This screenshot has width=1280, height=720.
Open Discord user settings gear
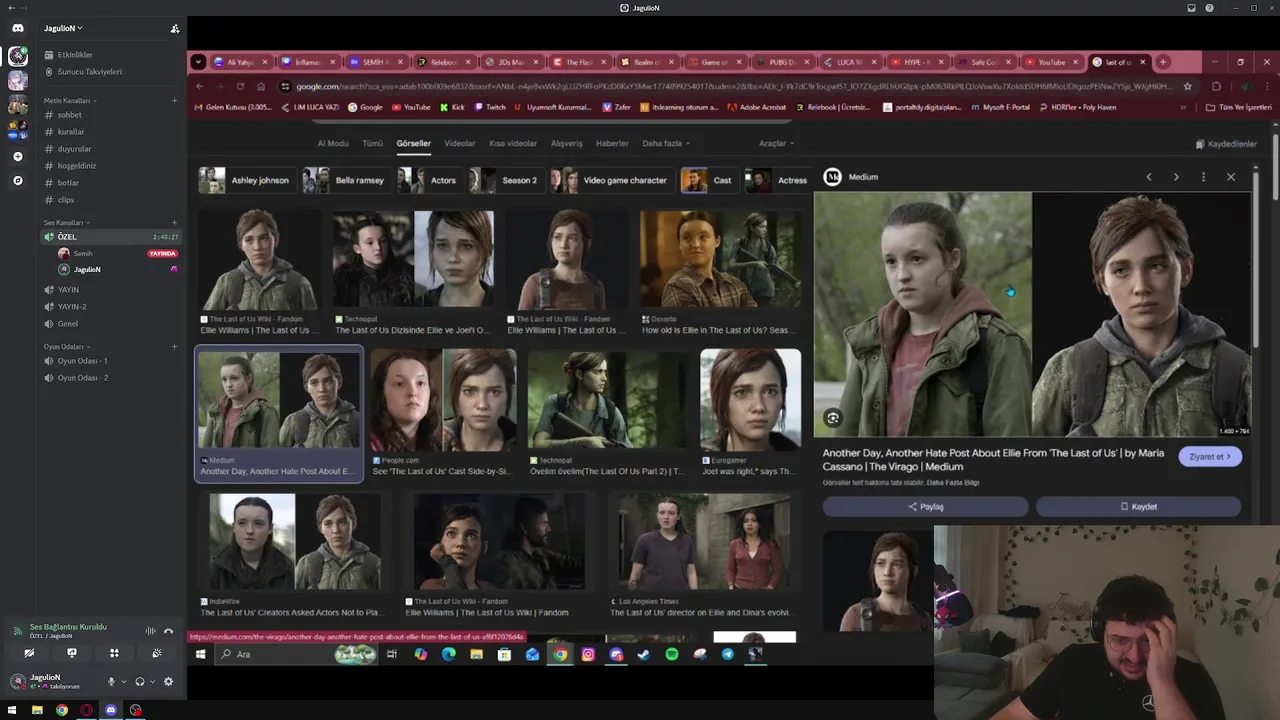click(x=168, y=681)
